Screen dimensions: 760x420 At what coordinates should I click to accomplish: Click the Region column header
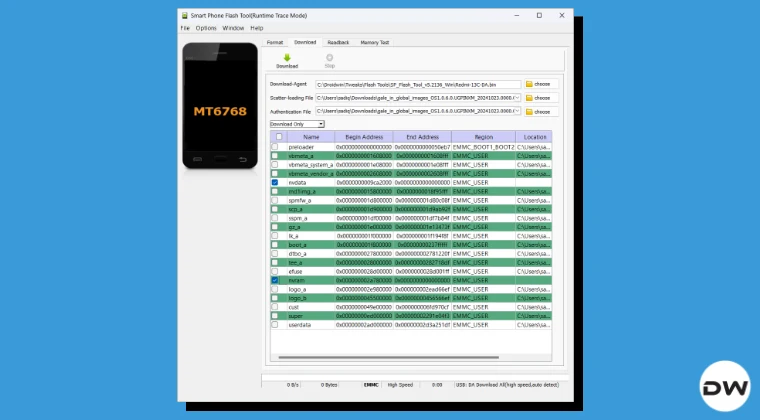(483, 136)
